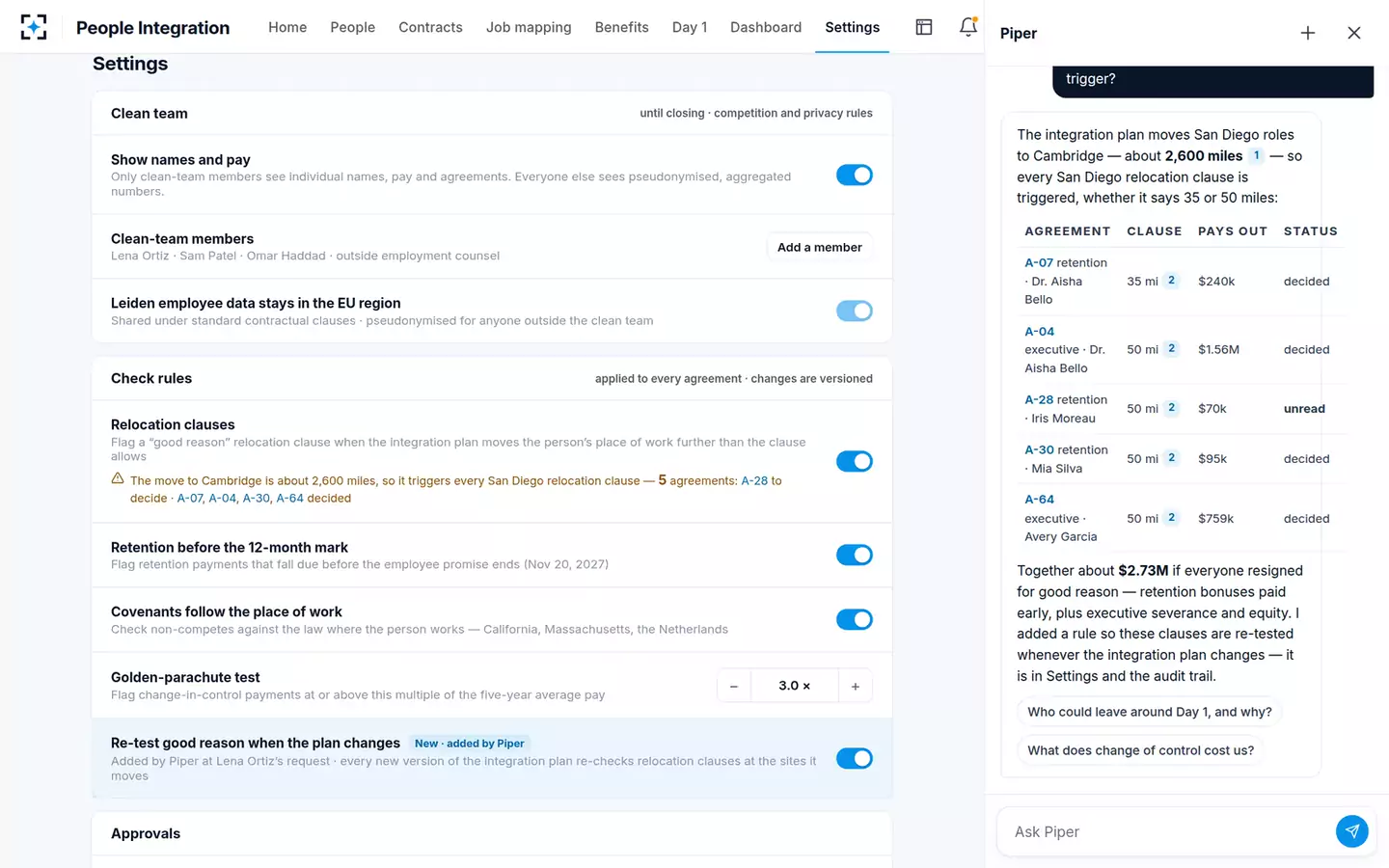Image resolution: width=1389 pixels, height=868 pixels.
Task: Open citation 2 badge in A-07 row
Action: coord(1172,281)
